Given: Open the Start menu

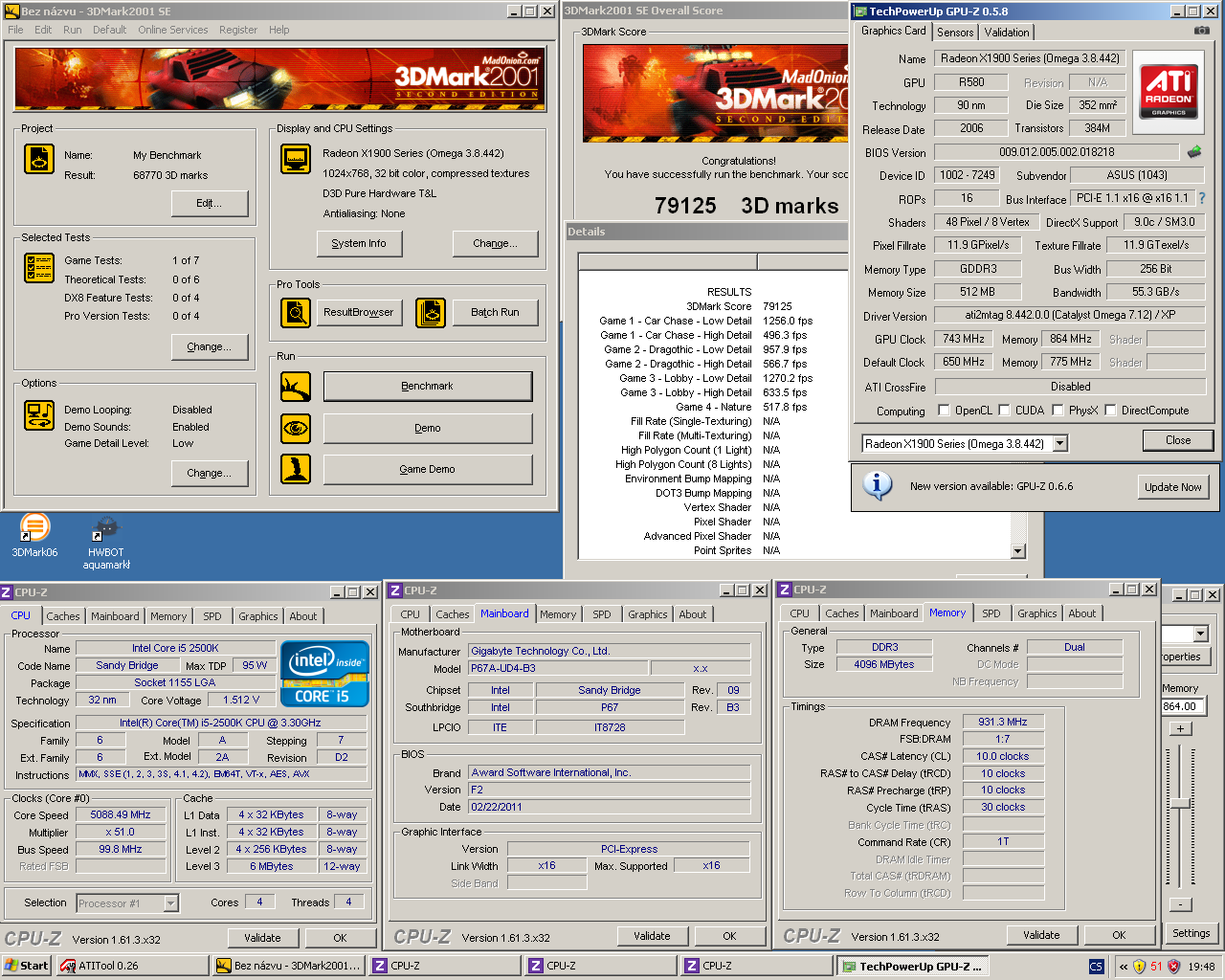Looking at the screenshot, I should (x=26, y=966).
